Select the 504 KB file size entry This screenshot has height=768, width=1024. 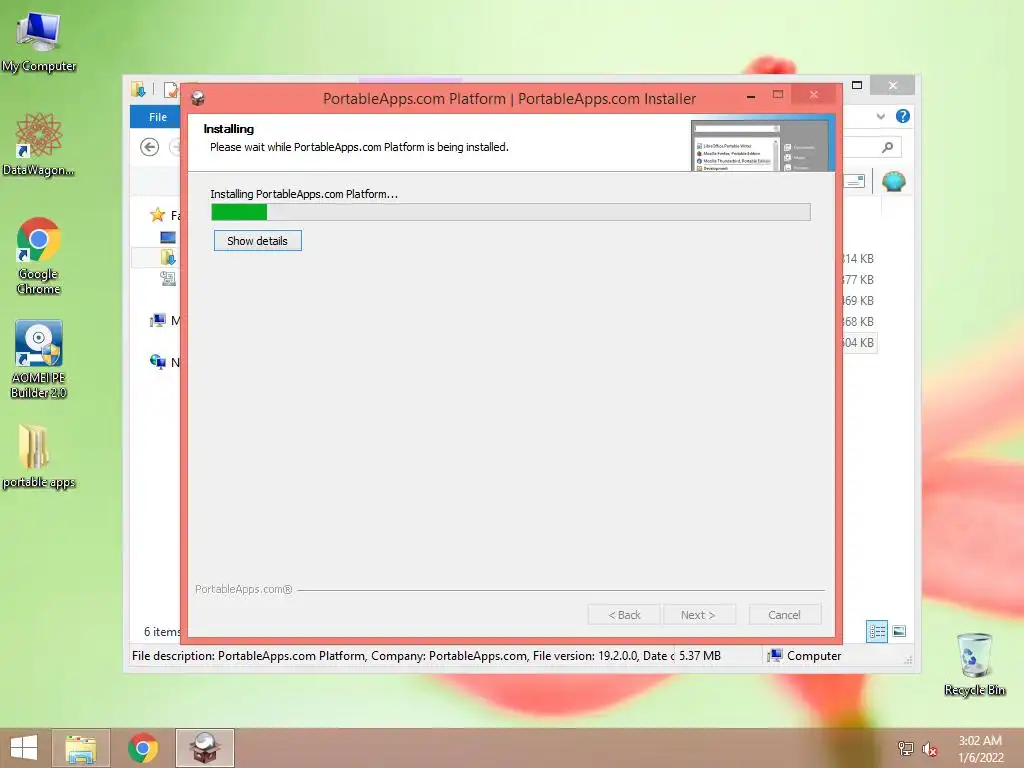pos(857,342)
